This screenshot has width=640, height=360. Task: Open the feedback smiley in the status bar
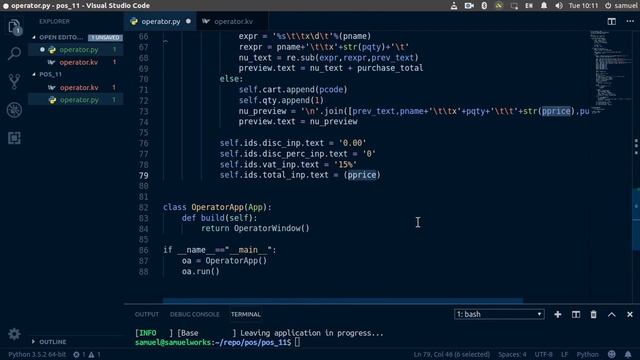coord(611,354)
